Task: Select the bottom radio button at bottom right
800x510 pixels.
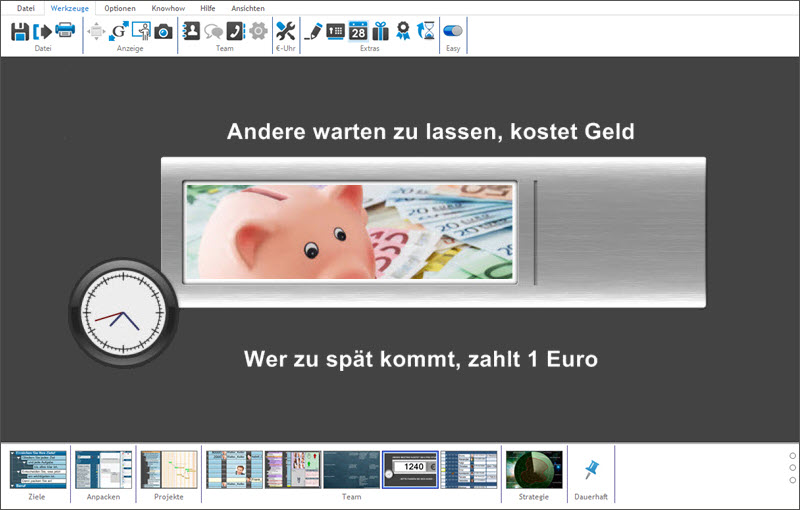Action: point(793,480)
